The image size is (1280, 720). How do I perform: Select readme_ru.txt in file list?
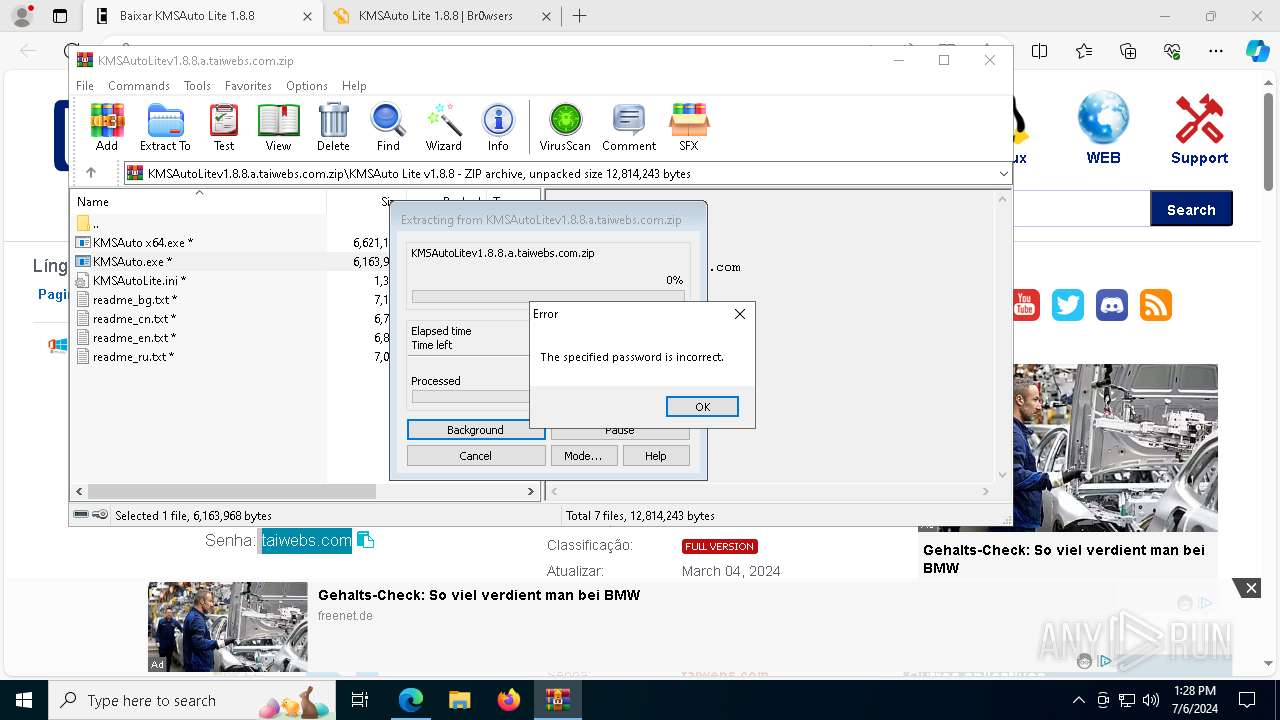[x=126, y=356]
